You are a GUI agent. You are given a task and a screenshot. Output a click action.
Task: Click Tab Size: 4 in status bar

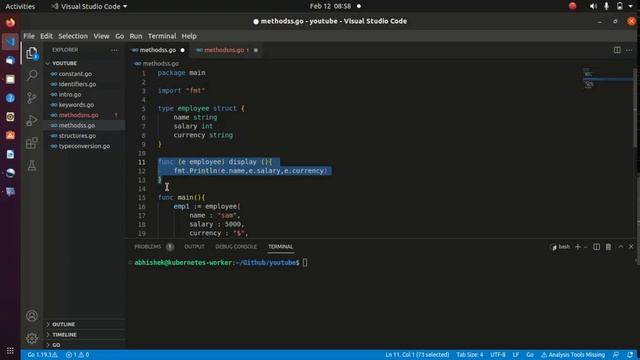[469, 355]
